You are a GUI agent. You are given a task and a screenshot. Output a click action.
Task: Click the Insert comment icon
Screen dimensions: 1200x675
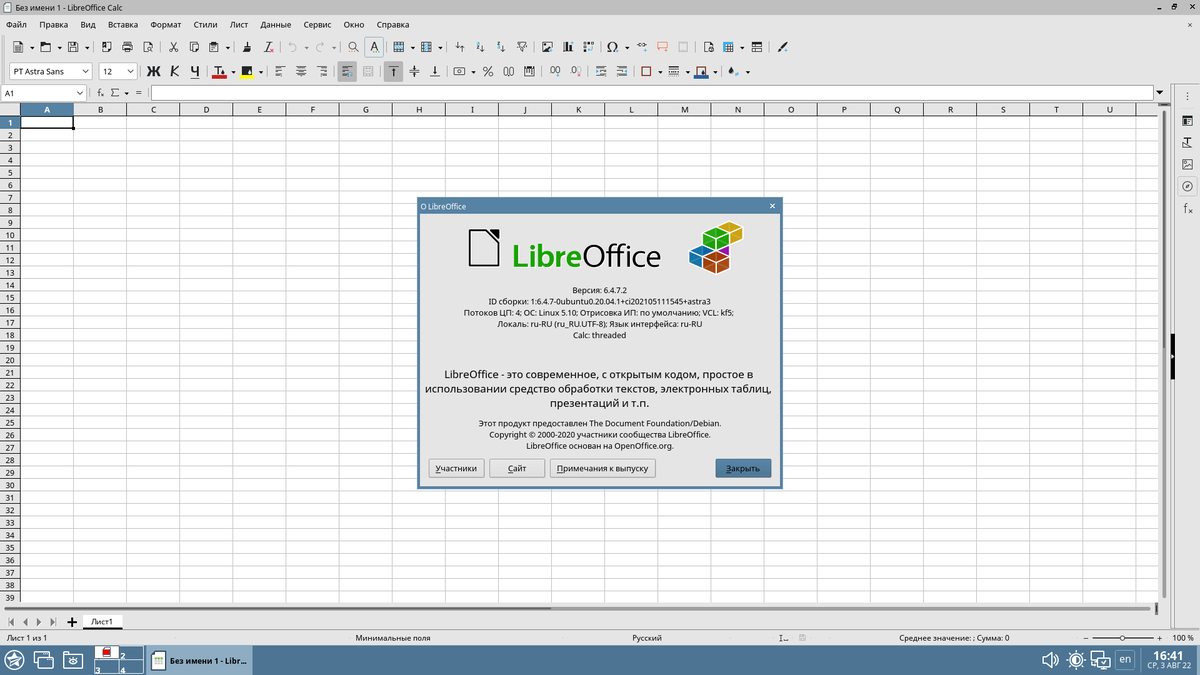tap(662, 47)
